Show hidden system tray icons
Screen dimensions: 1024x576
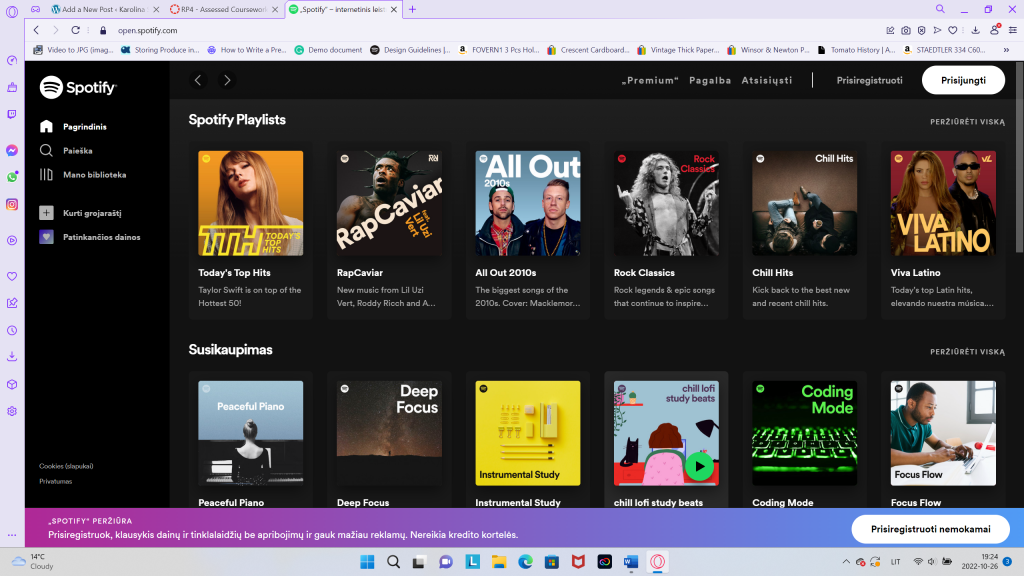tap(846, 562)
